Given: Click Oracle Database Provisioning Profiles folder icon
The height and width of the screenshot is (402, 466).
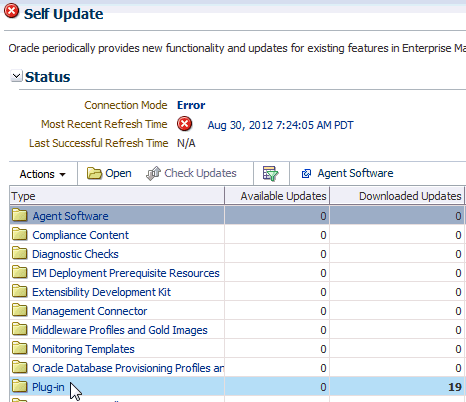Looking at the screenshot, I should (20, 367).
